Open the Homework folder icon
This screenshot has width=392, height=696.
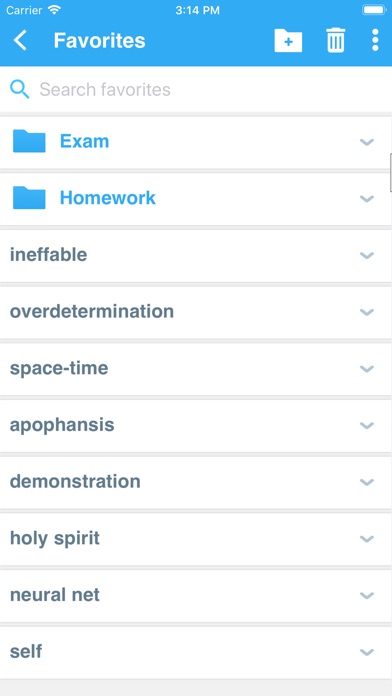tap(29, 198)
